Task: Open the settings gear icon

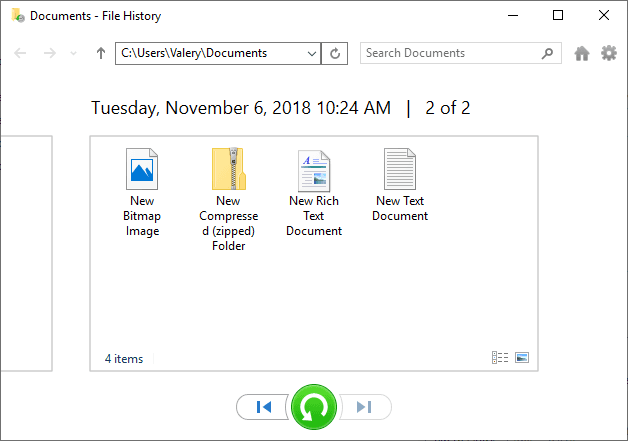Action: 609,53
